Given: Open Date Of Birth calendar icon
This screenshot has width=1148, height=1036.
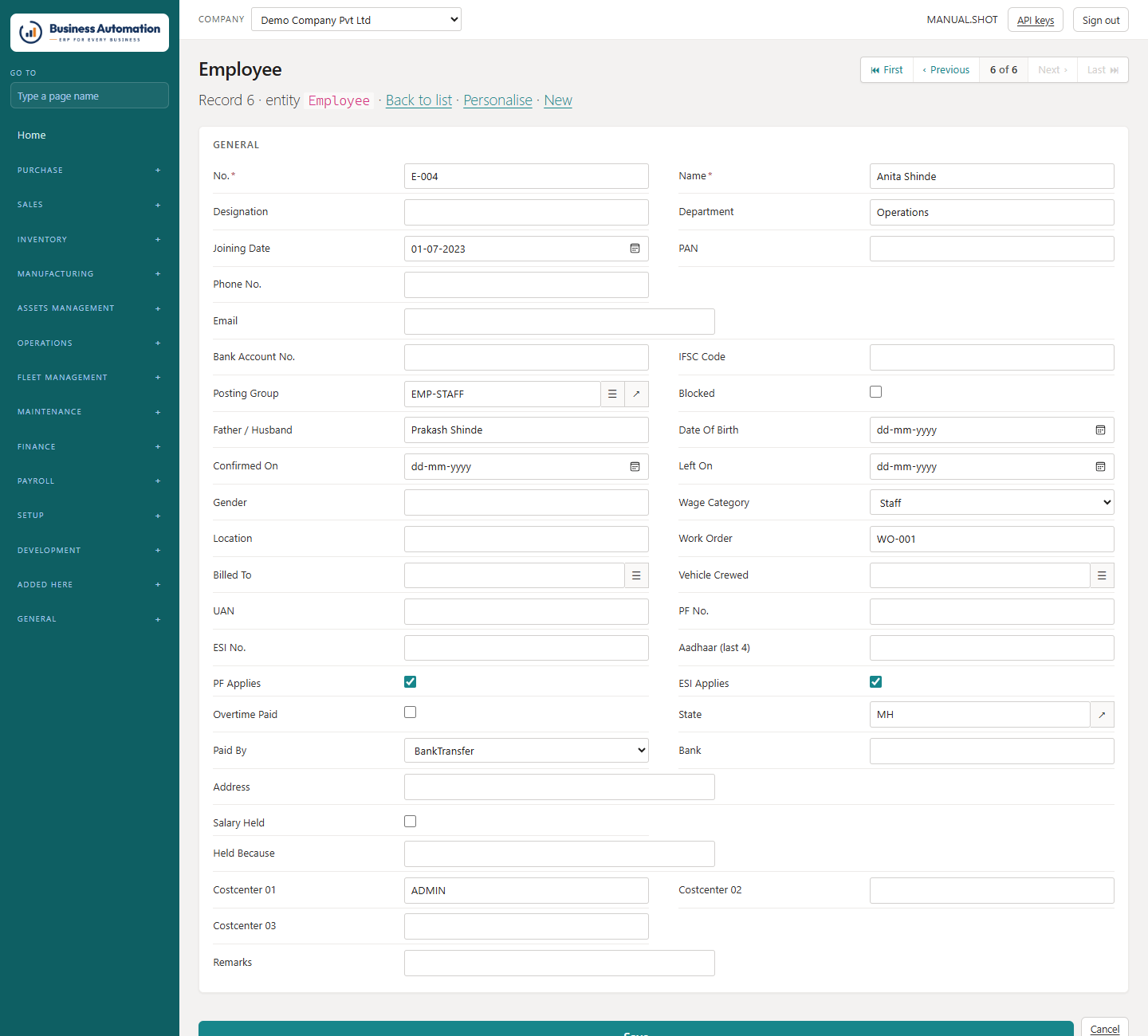Looking at the screenshot, I should 1100,430.
